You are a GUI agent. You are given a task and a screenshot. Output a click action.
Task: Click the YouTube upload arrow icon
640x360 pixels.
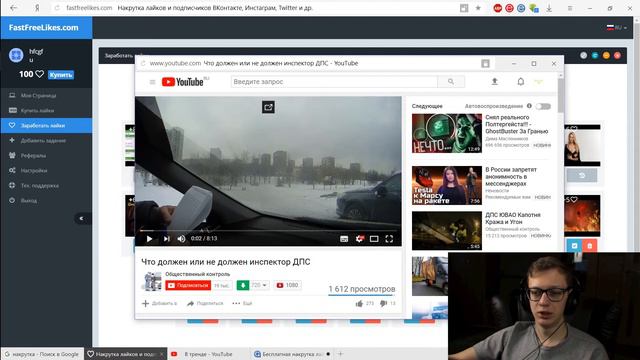[494, 82]
